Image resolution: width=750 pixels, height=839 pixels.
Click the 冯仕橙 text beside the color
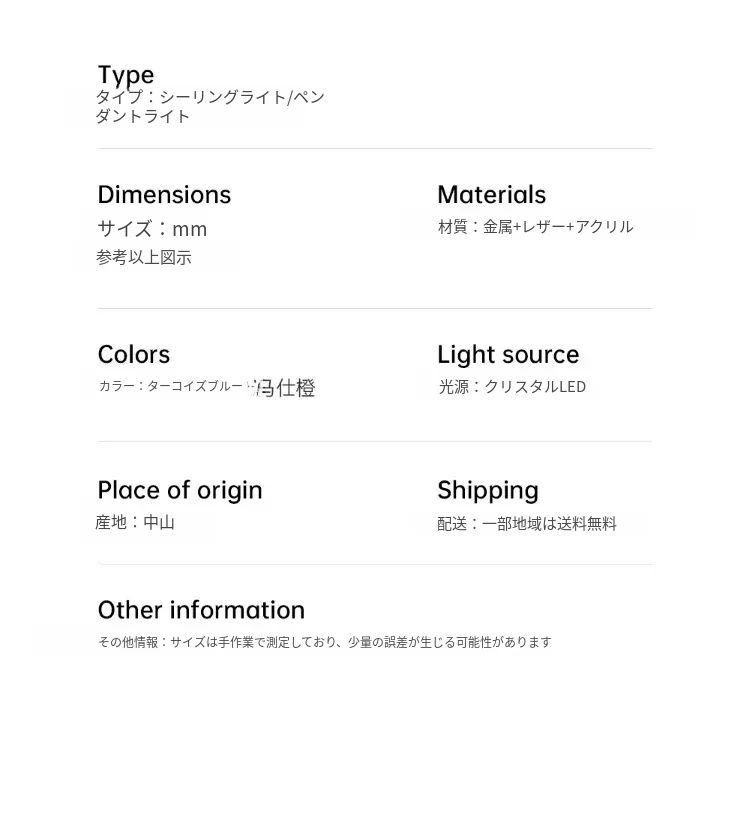coord(286,388)
